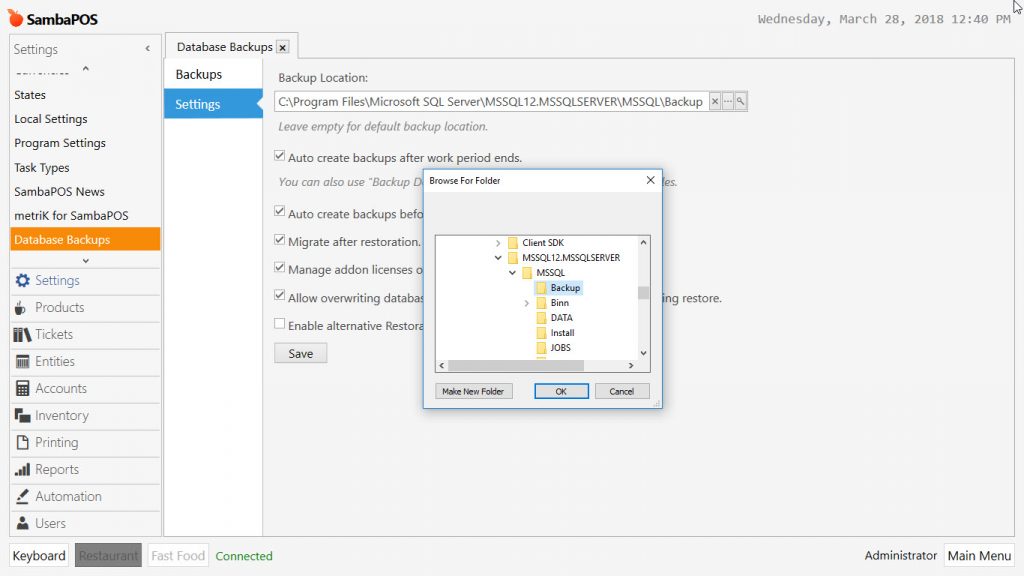Viewport: 1024px width, 576px height.
Task: Click Make New Folder button
Action: point(473,391)
